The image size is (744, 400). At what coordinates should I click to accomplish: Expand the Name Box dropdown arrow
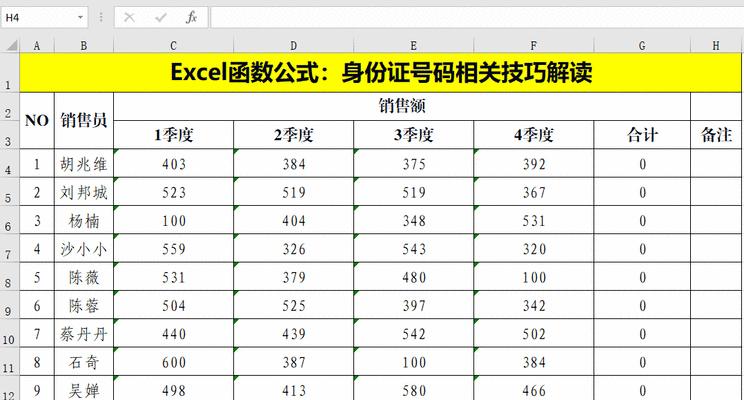tap(80, 18)
